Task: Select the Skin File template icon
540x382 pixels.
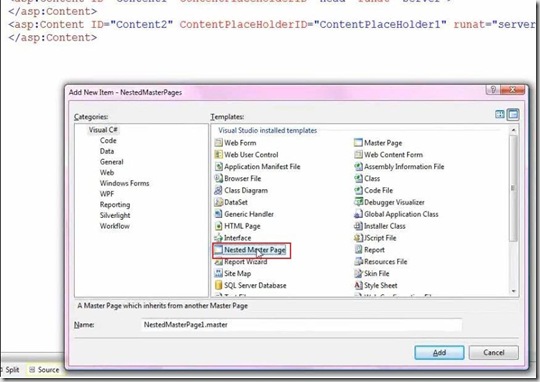Action: (358, 273)
